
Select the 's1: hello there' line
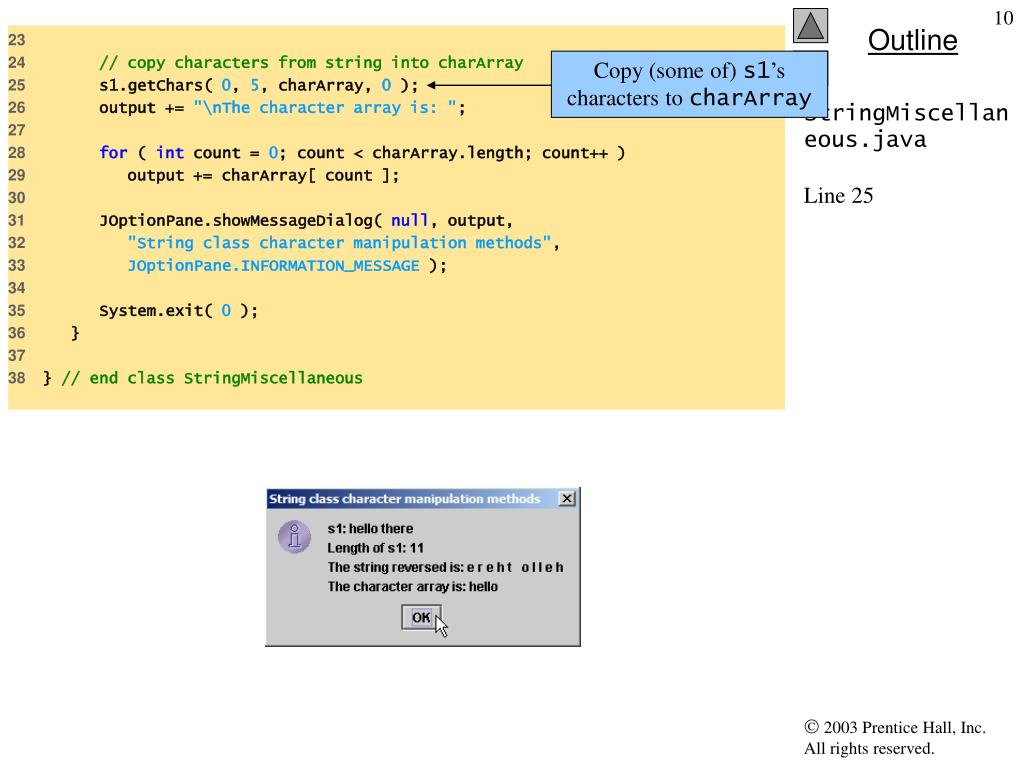[370, 528]
